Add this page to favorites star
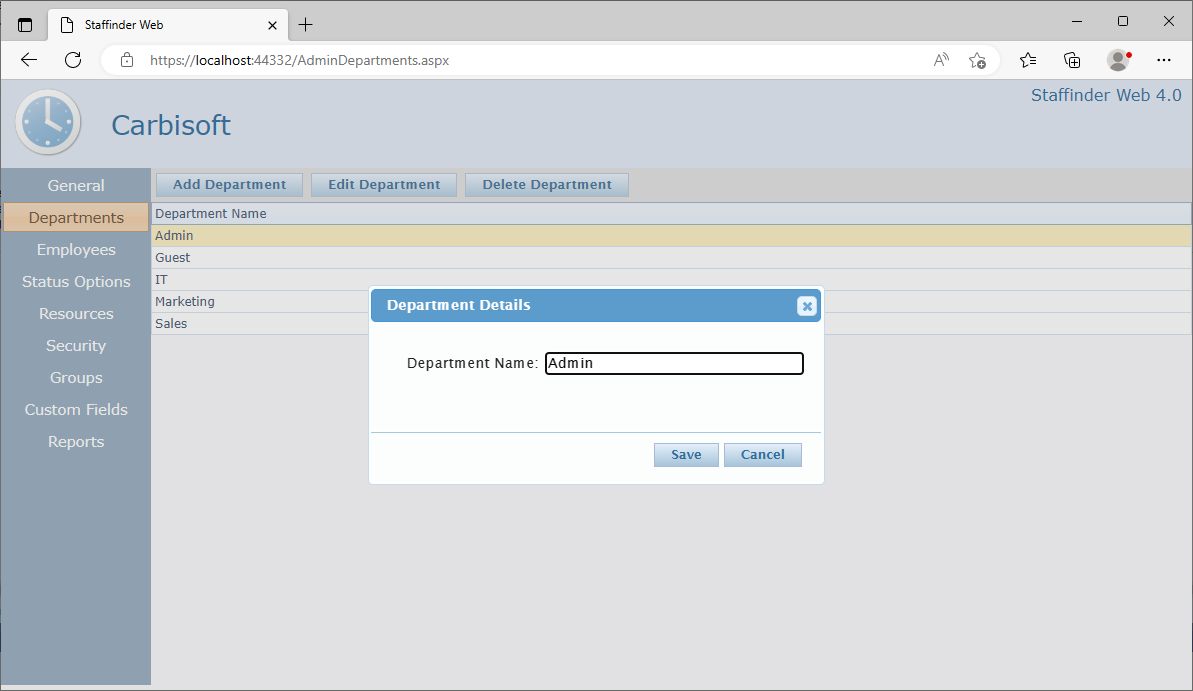This screenshot has height=691, width=1193. [977, 60]
